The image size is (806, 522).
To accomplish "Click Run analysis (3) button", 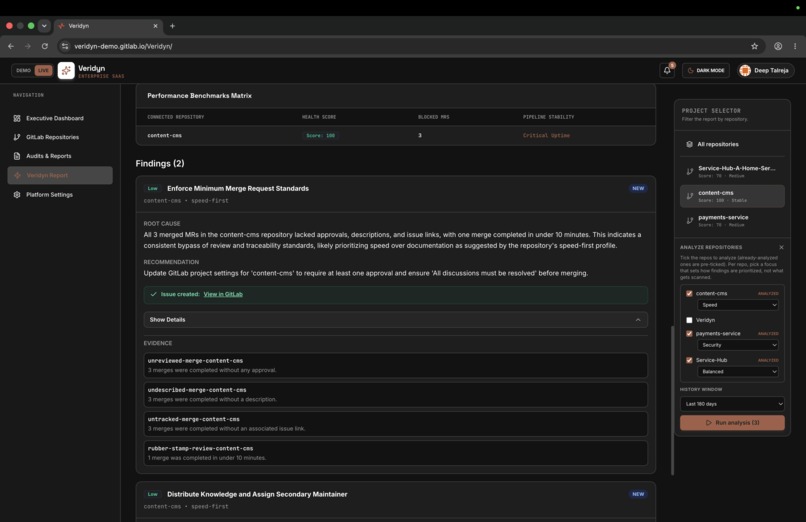I will 732,423.
